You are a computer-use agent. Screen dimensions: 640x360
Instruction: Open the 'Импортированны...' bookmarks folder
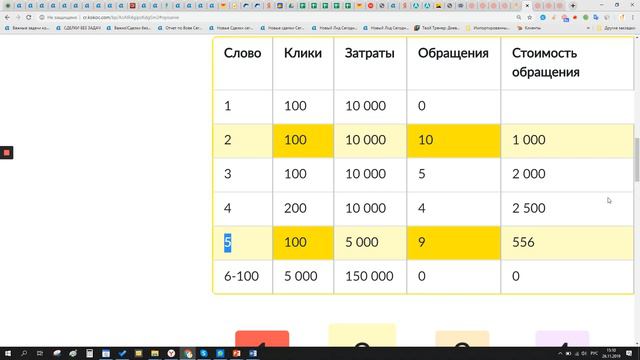pyautogui.click(x=488, y=28)
